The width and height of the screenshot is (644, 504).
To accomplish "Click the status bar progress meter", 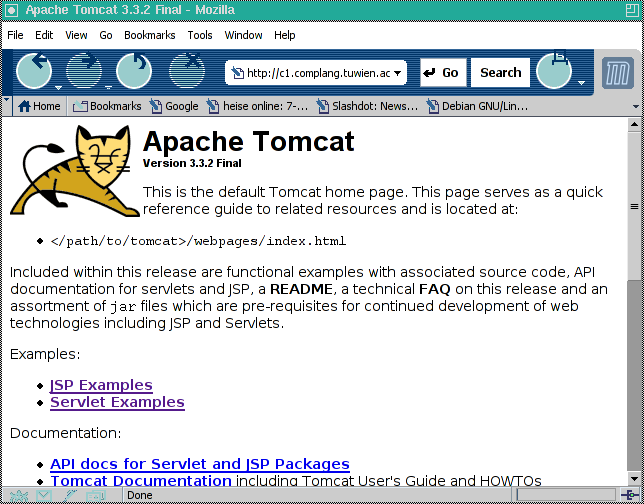I will (x=566, y=495).
